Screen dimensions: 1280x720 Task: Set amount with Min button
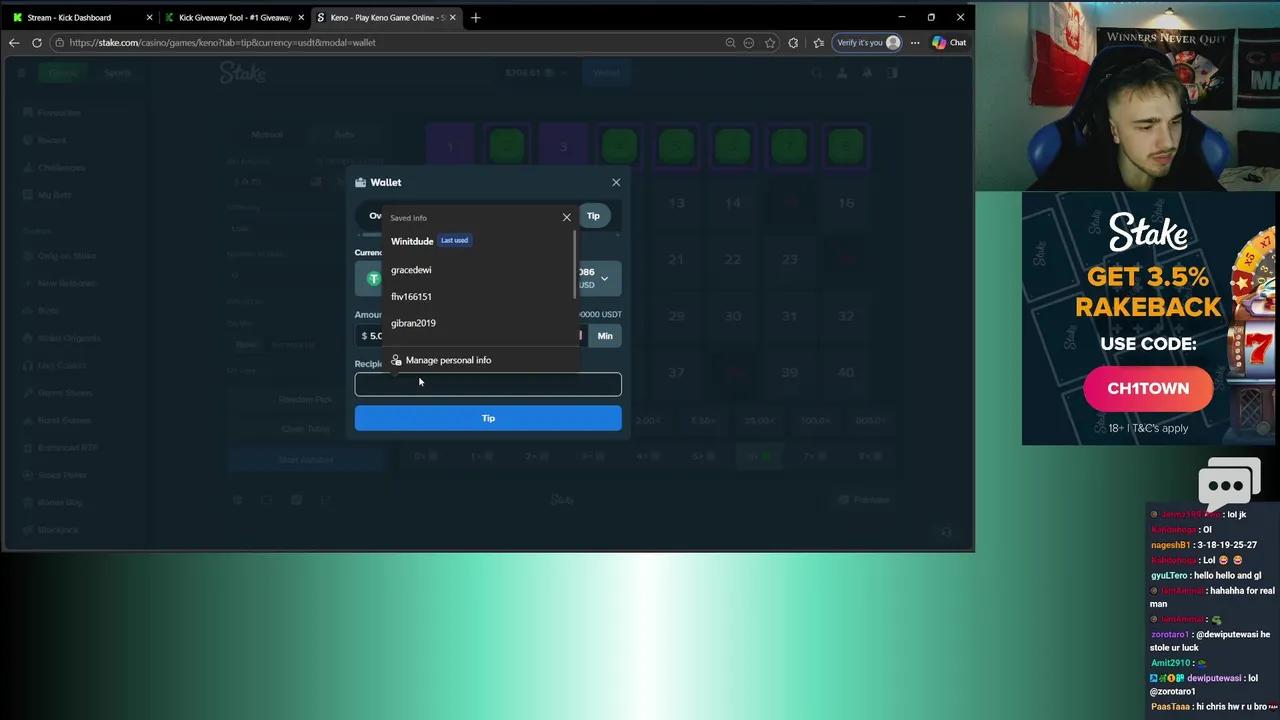click(605, 336)
